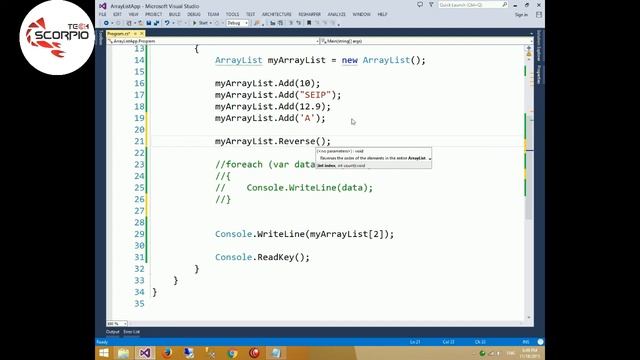
Task: Open the Main(string[] args) member dropdown
Action: tap(426, 41)
